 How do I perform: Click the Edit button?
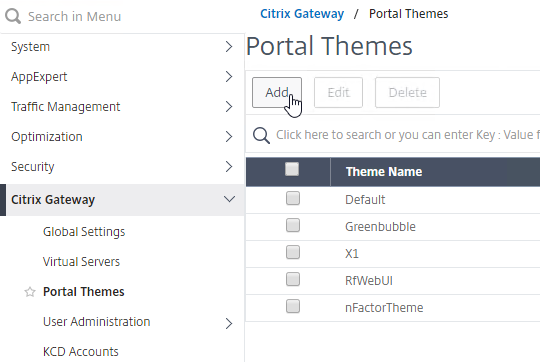click(x=338, y=92)
